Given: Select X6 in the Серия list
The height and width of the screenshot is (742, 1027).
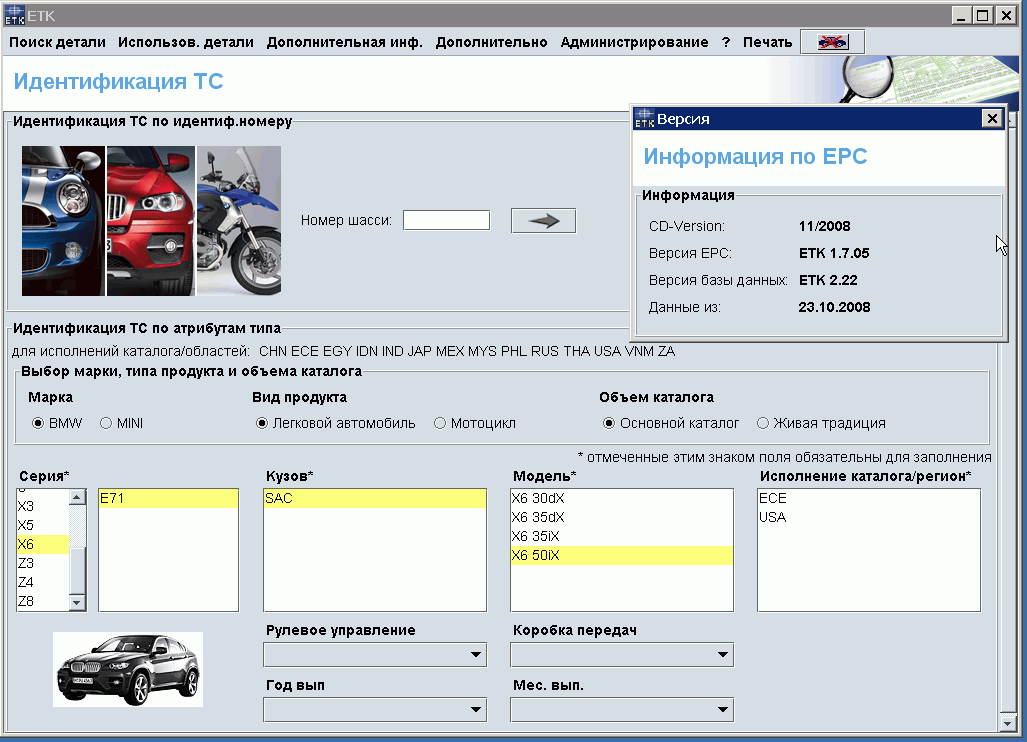Looking at the screenshot, I should (x=43, y=544).
